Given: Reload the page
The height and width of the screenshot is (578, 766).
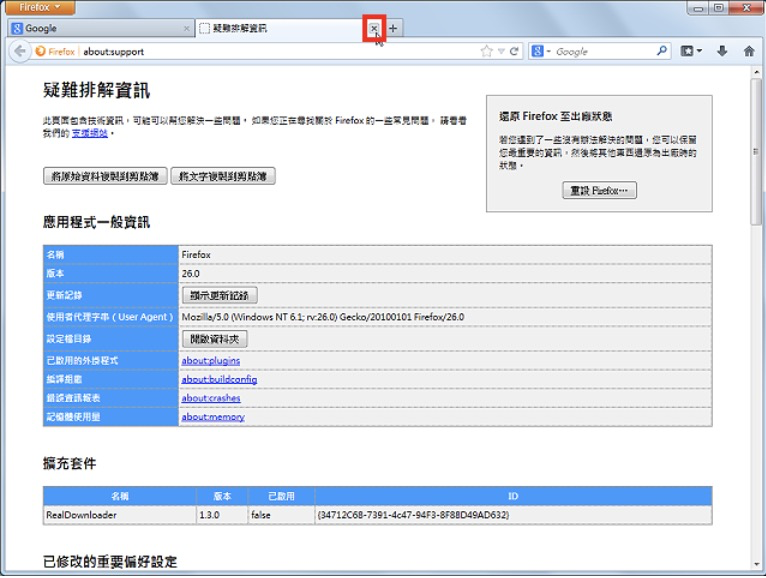Looking at the screenshot, I should 514,51.
